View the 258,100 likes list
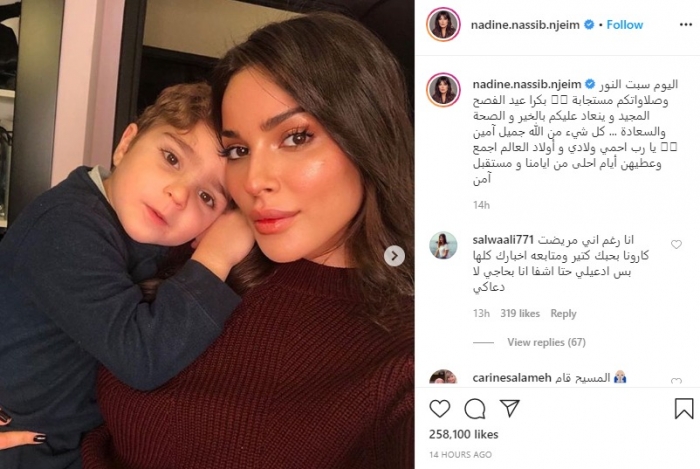The width and height of the screenshot is (700, 469). coord(463,434)
